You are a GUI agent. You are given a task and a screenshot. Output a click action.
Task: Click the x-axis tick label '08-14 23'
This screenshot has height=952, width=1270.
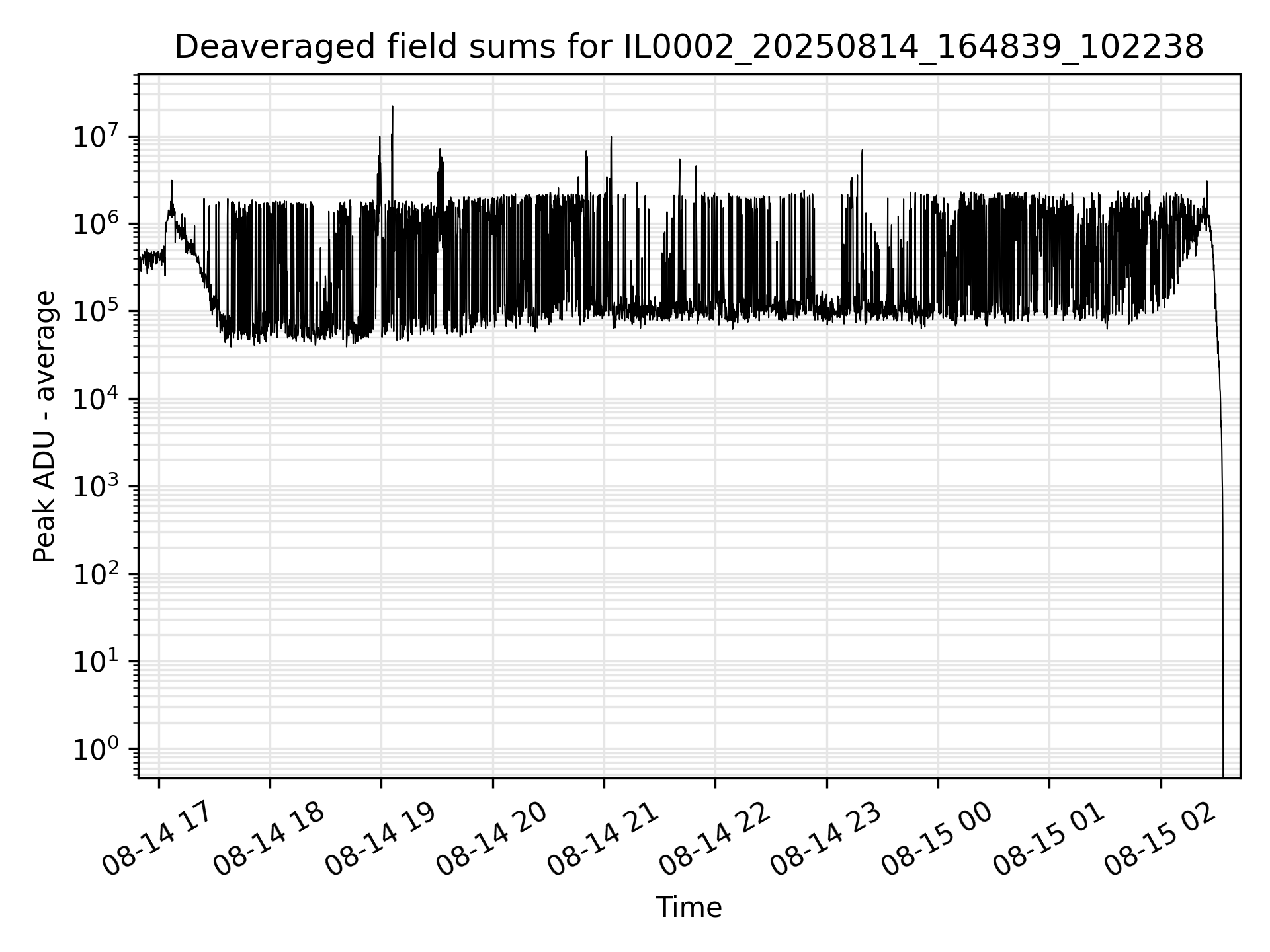tap(825, 838)
